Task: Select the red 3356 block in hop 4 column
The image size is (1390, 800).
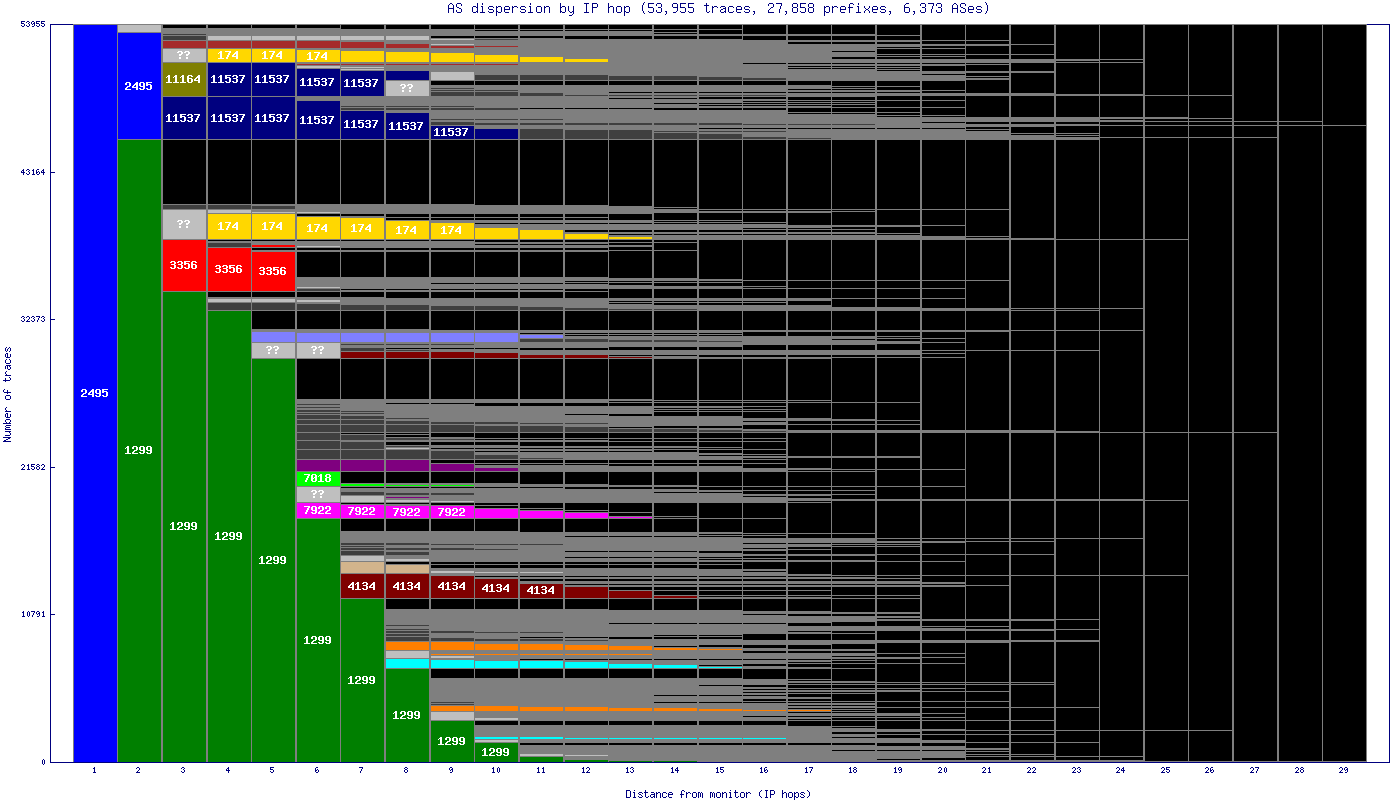Action: [229, 270]
